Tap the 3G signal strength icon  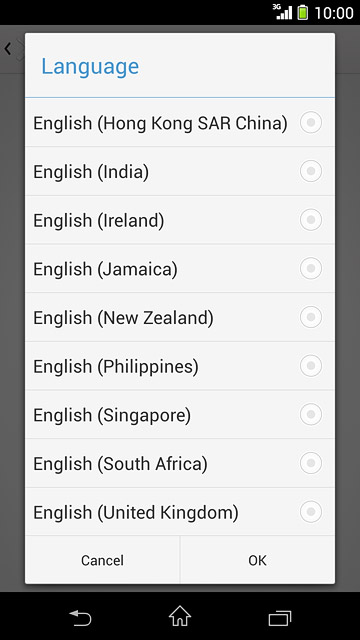(282, 12)
